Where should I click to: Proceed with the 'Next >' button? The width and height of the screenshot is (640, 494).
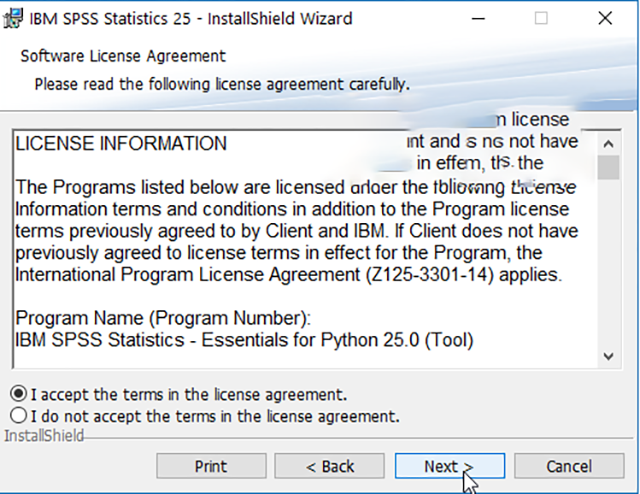(x=450, y=466)
